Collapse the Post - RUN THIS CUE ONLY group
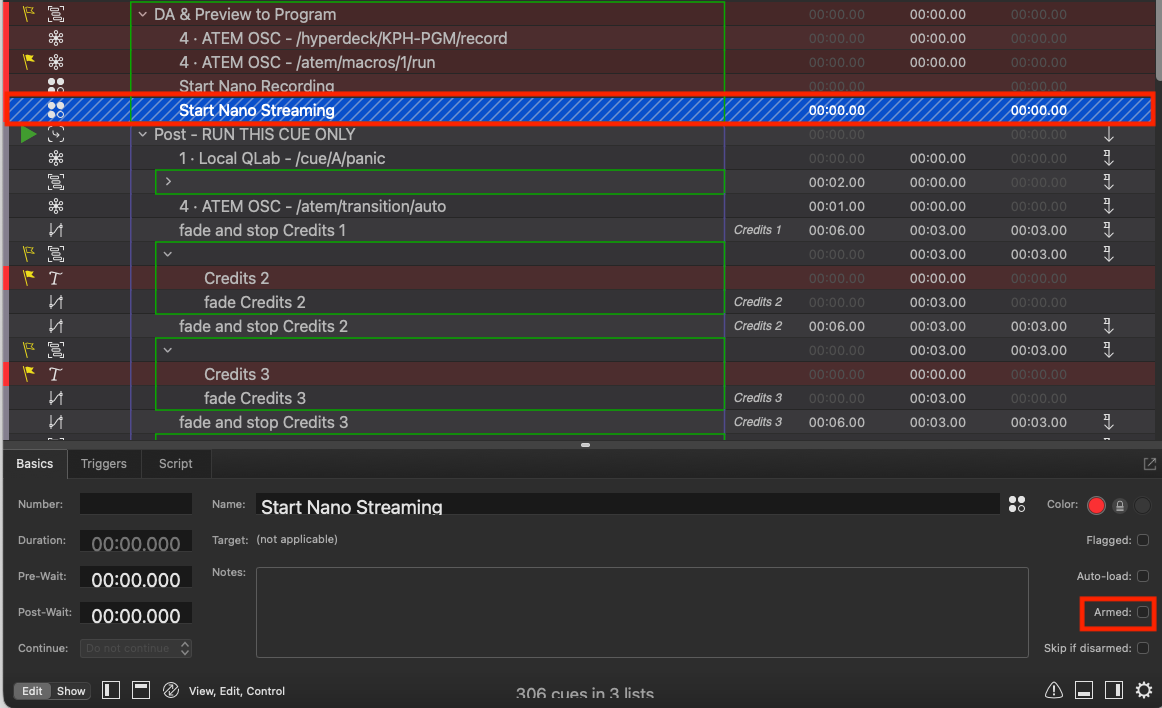1162x708 pixels. tap(142, 134)
